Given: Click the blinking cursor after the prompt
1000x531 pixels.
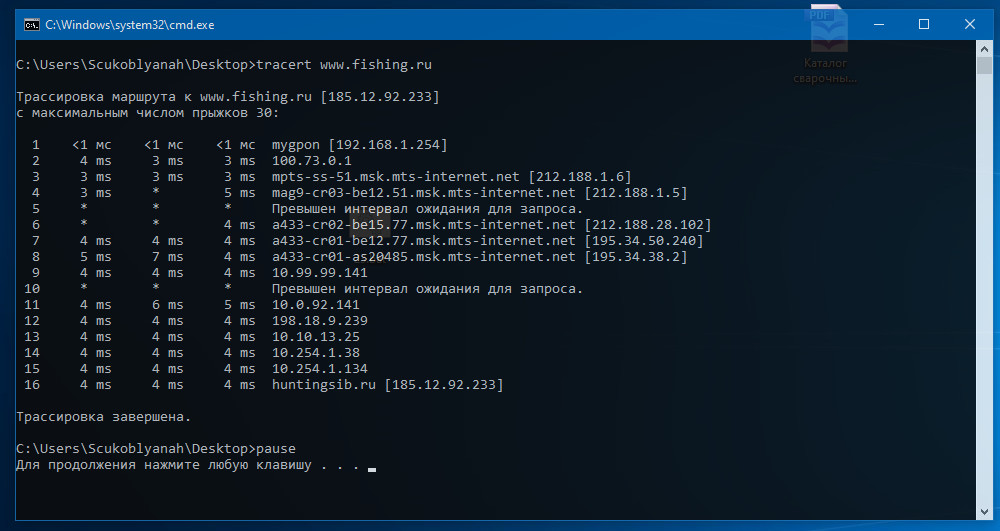Looking at the screenshot, I should tap(372, 468).
